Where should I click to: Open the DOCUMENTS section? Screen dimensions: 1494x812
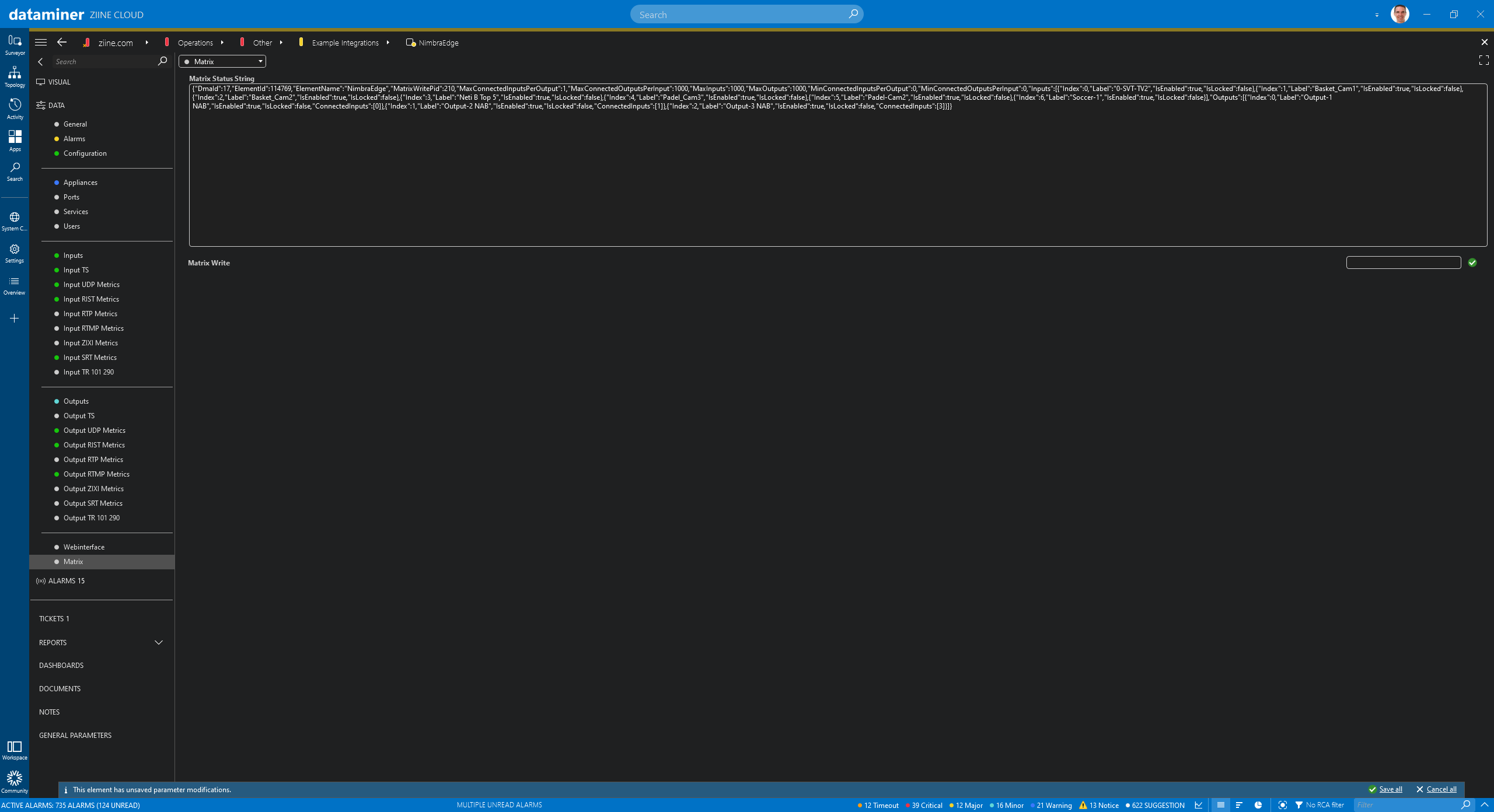point(60,689)
